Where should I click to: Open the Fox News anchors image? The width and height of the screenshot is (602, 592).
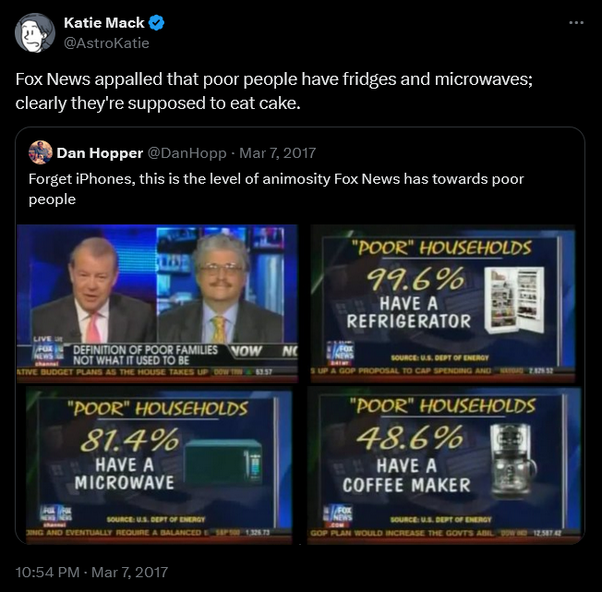157,304
